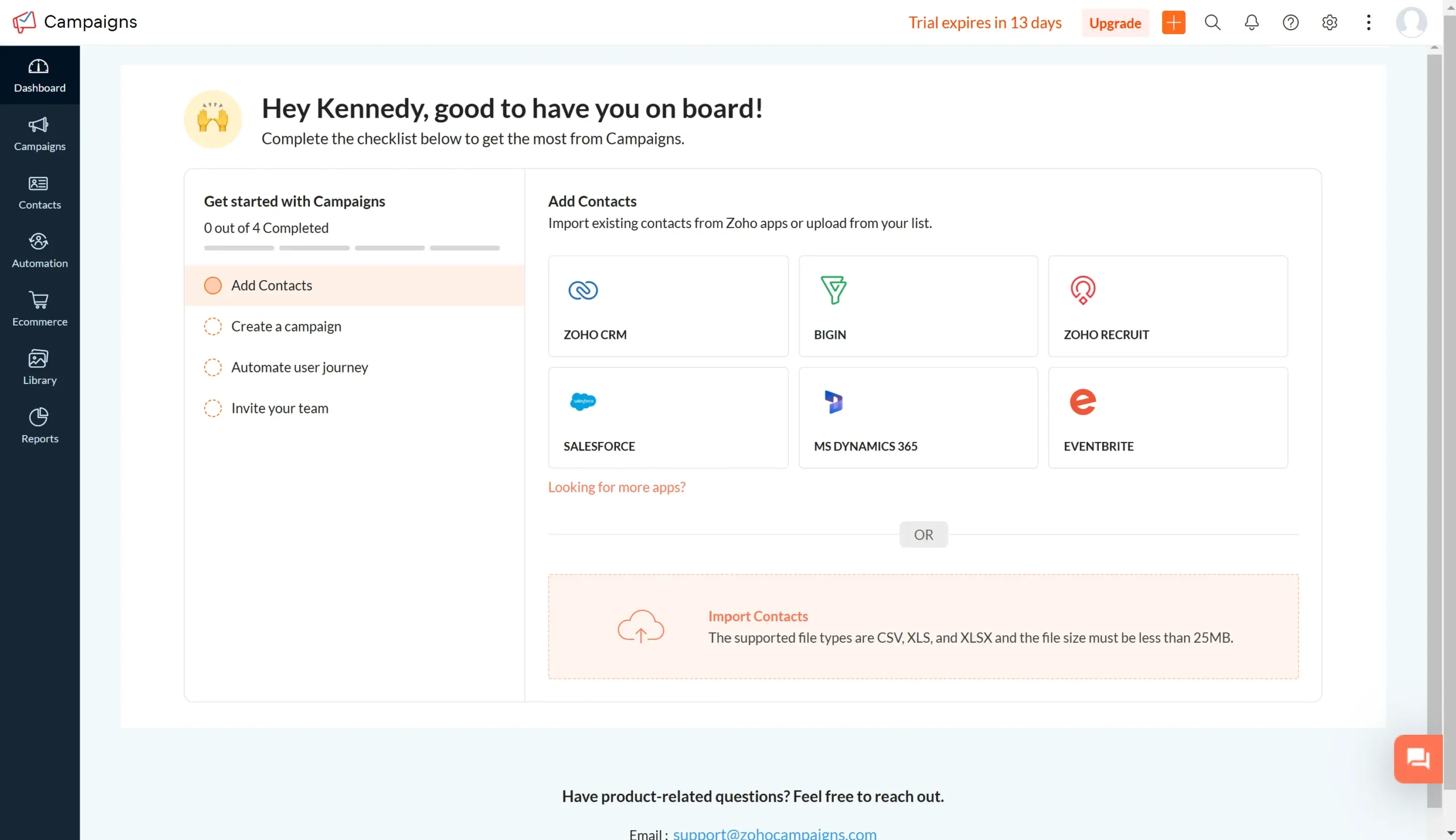Check the Invite your team step
This screenshot has height=840, width=1456.
click(213, 408)
